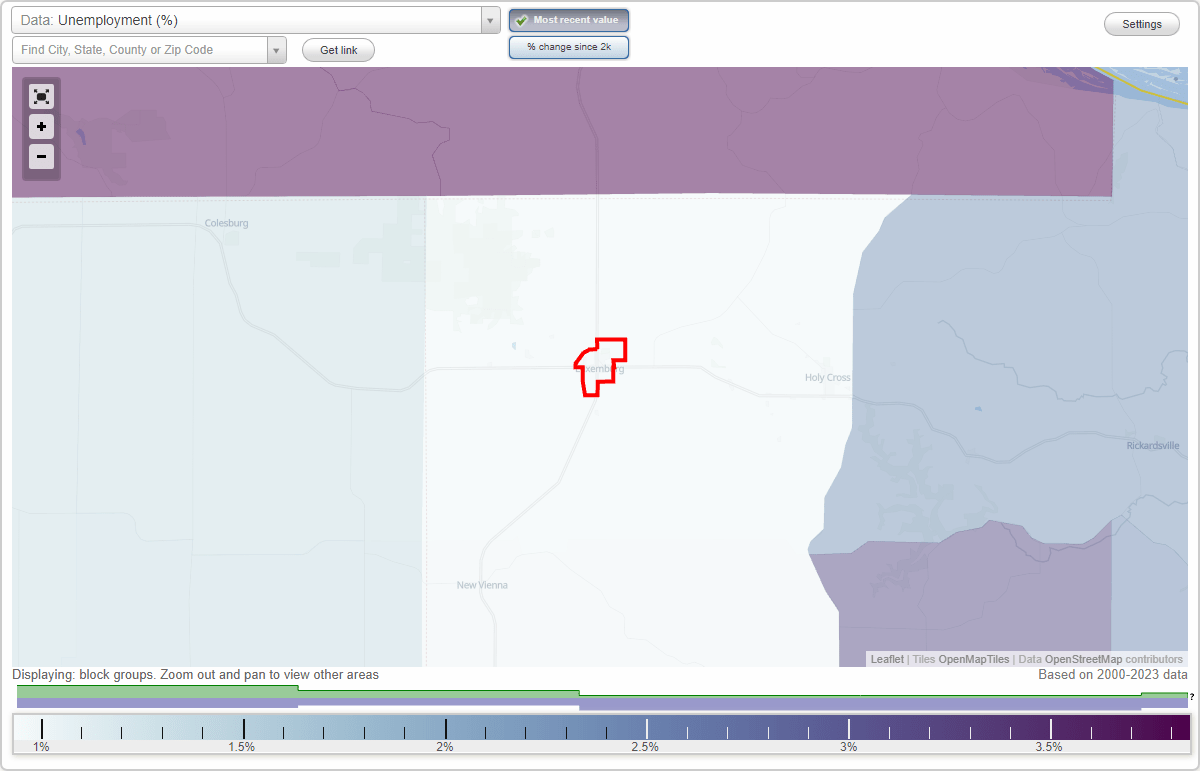The height and width of the screenshot is (771, 1200).
Task: Click the New Vienna map label
Action: [x=482, y=585]
